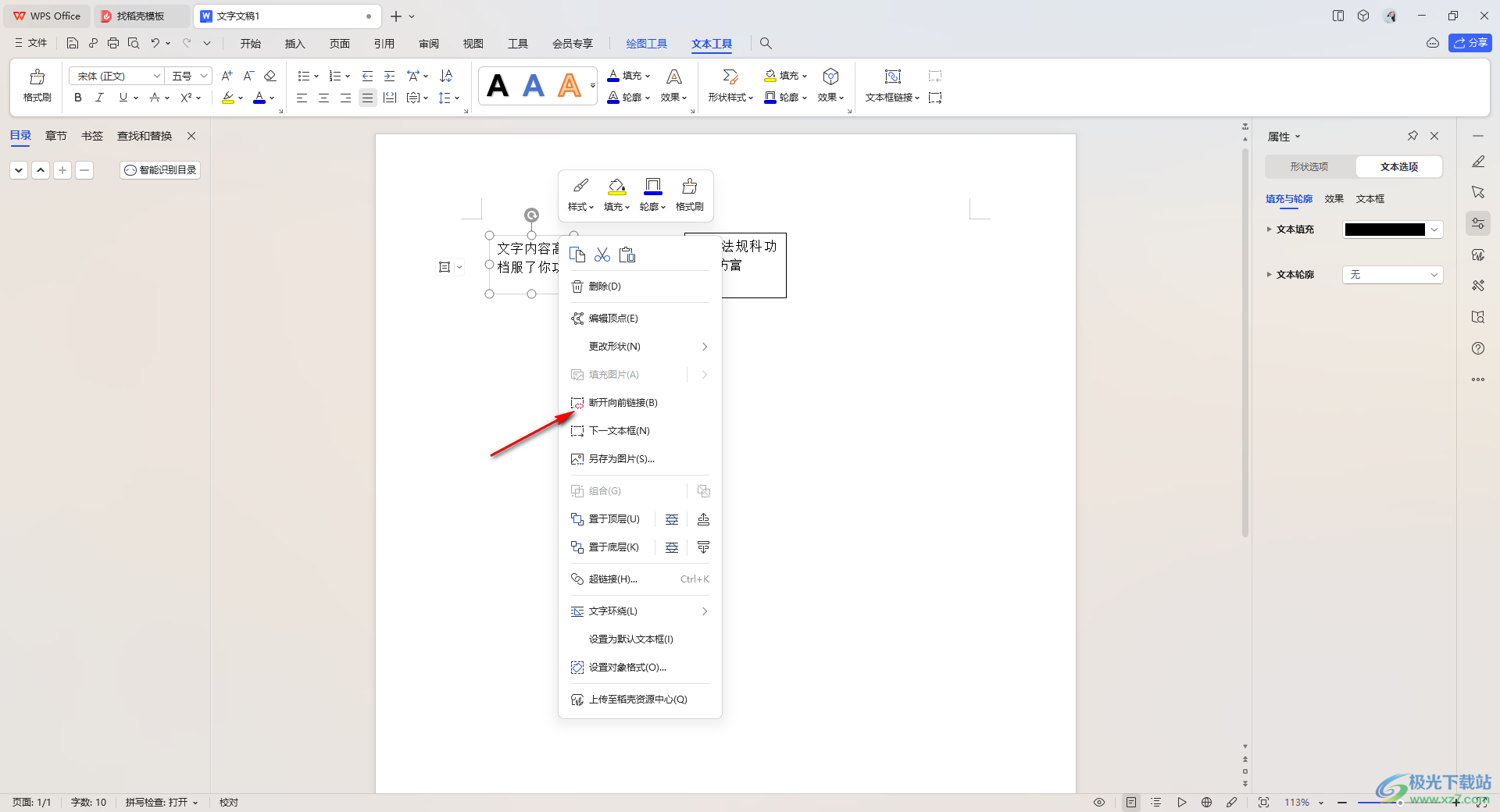
Task: Click paste icon in context menu
Action: pyautogui.click(x=627, y=255)
